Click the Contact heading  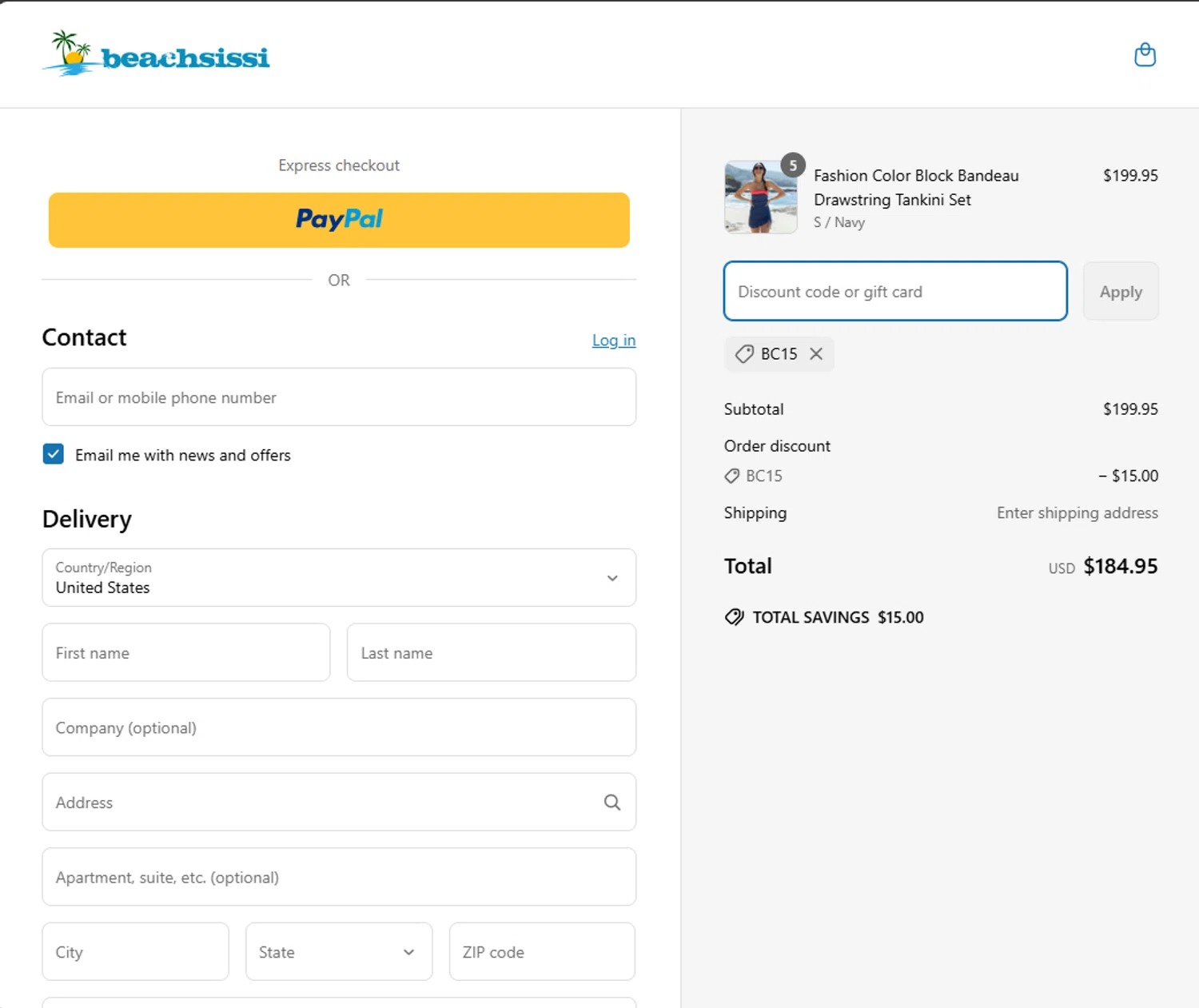[x=84, y=337]
